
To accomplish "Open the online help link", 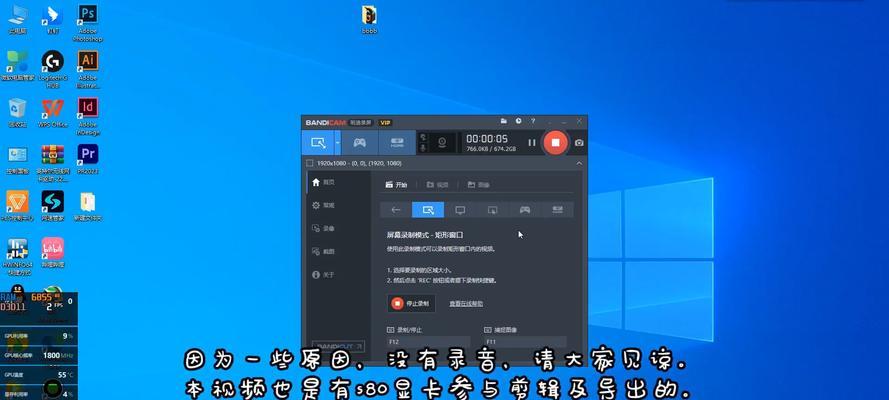I will (x=466, y=304).
